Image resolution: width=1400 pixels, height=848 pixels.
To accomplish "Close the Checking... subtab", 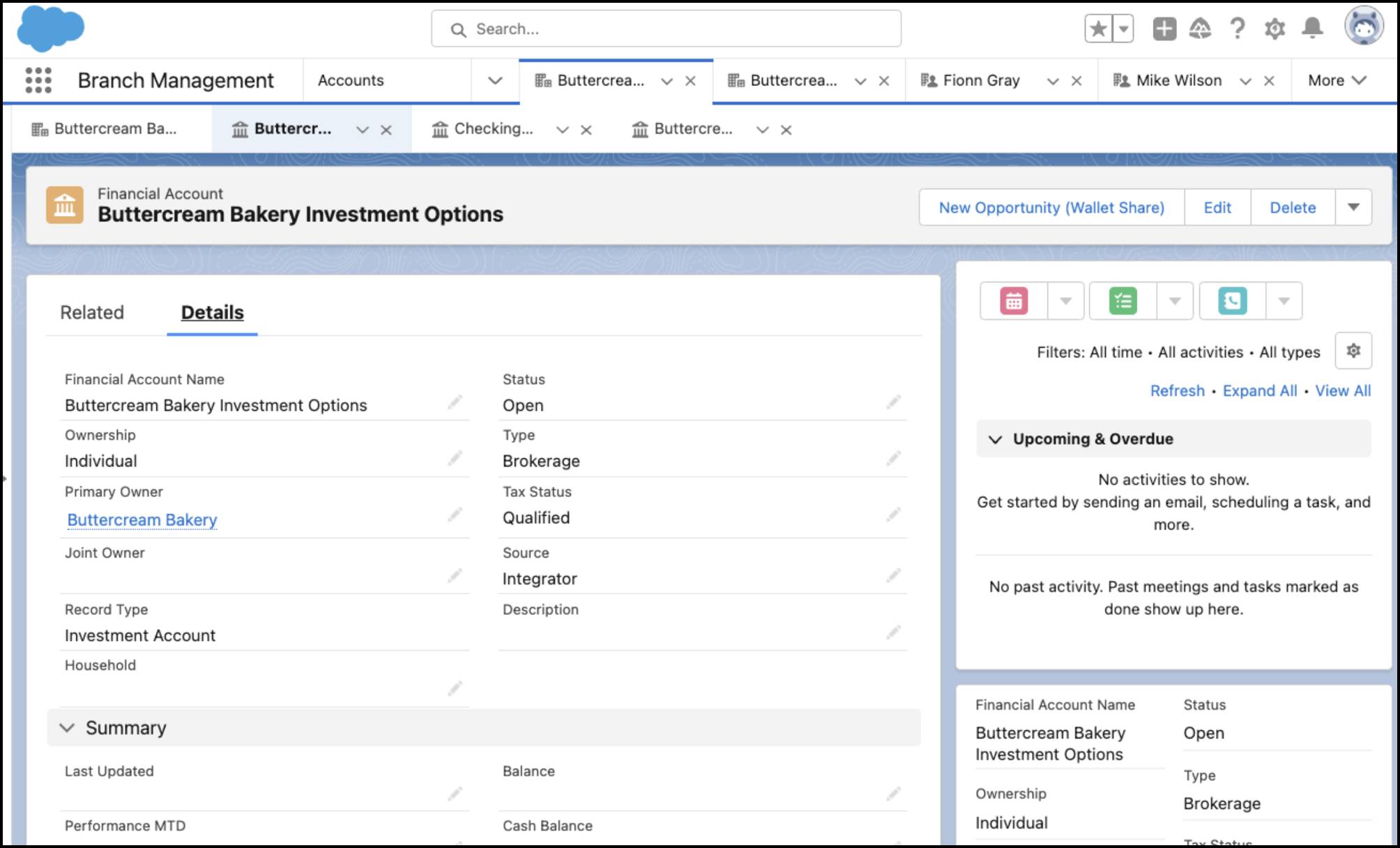I will coord(586,130).
